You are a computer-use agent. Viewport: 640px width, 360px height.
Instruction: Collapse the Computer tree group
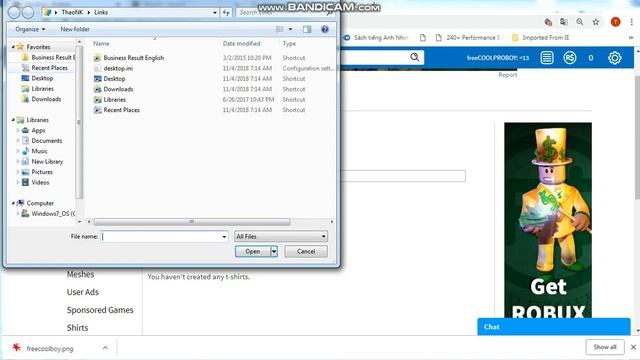click(13, 203)
